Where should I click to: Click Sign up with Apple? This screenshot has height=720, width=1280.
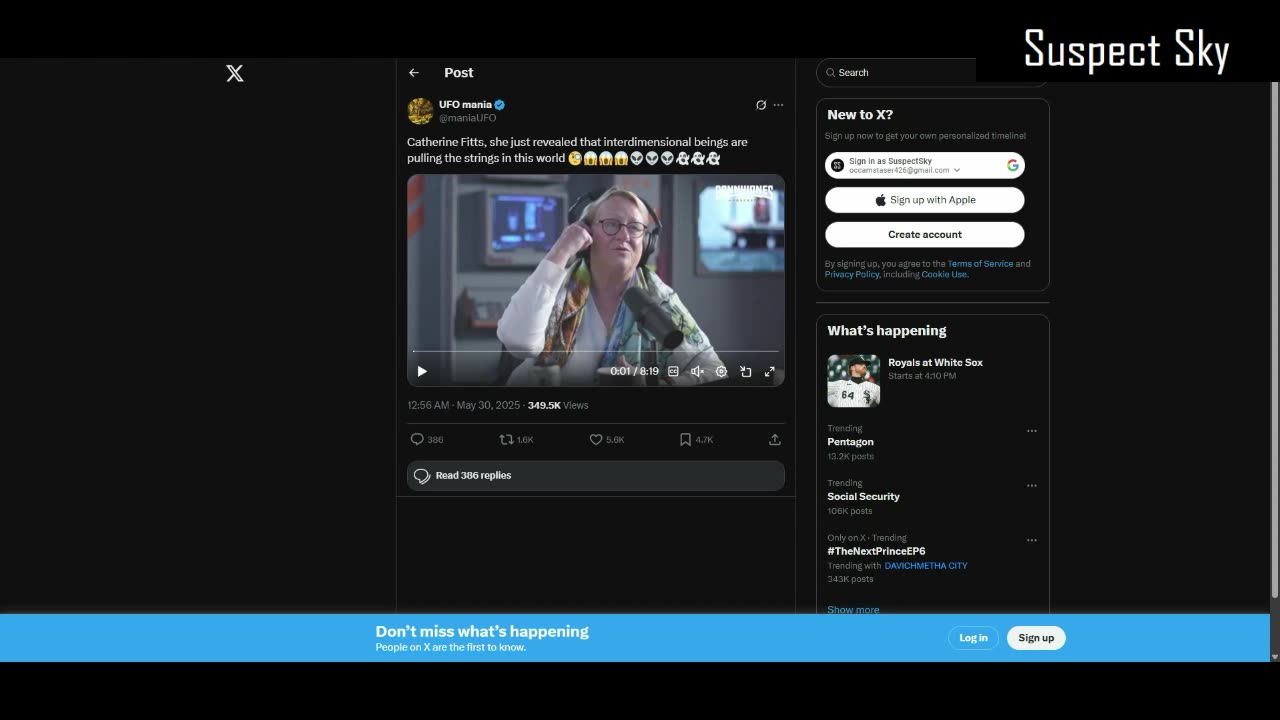[x=925, y=200]
